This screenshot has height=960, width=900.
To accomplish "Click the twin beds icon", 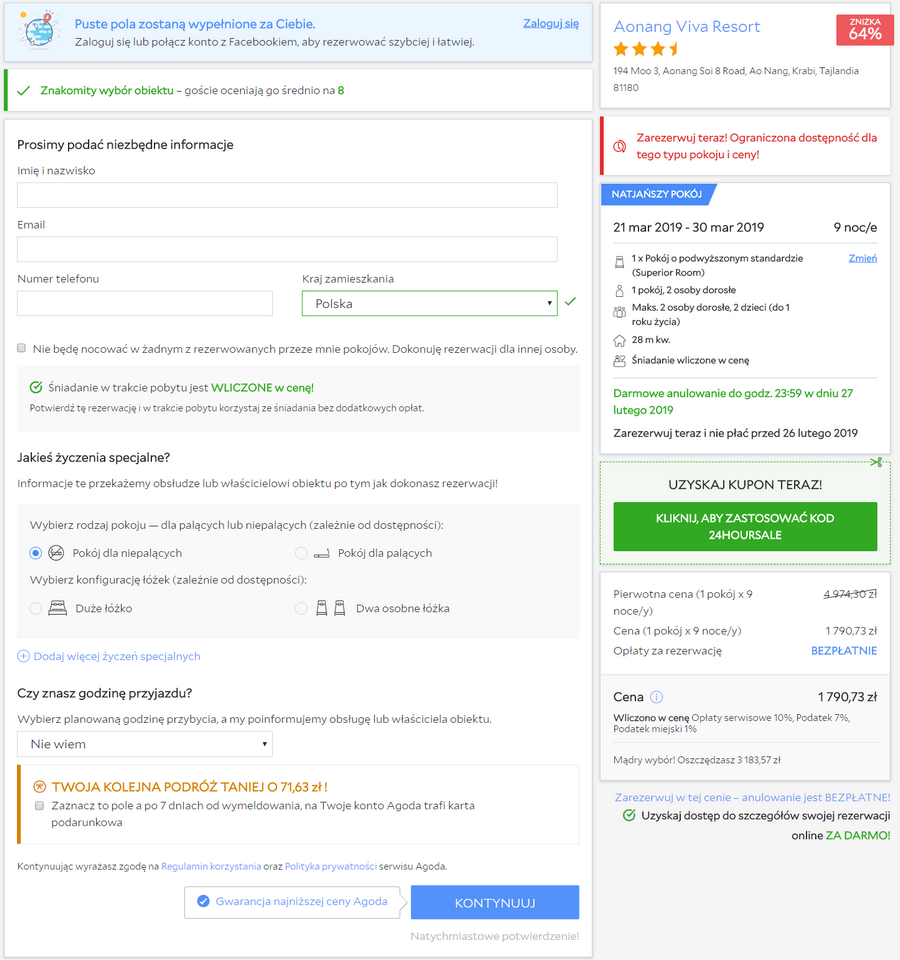I will [331, 608].
